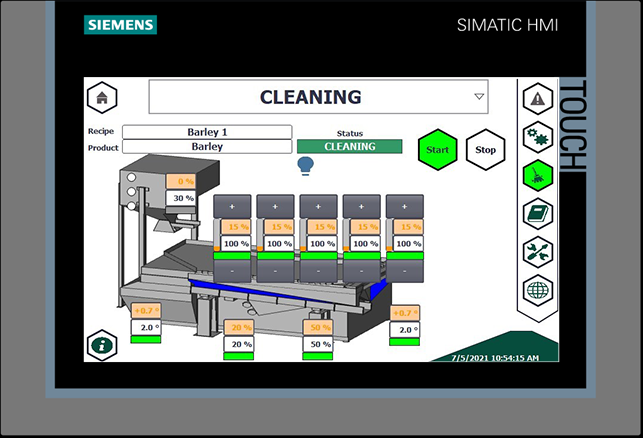Click the blue light bulb indicator

[306, 166]
